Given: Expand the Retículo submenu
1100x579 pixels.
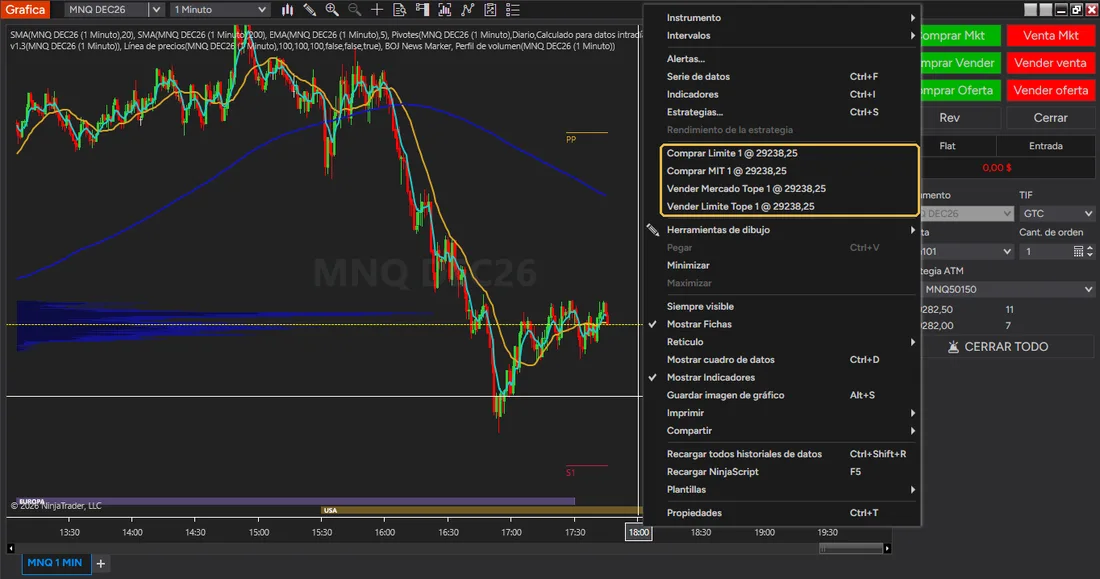Looking at the screenshot, I should point(782,342).
